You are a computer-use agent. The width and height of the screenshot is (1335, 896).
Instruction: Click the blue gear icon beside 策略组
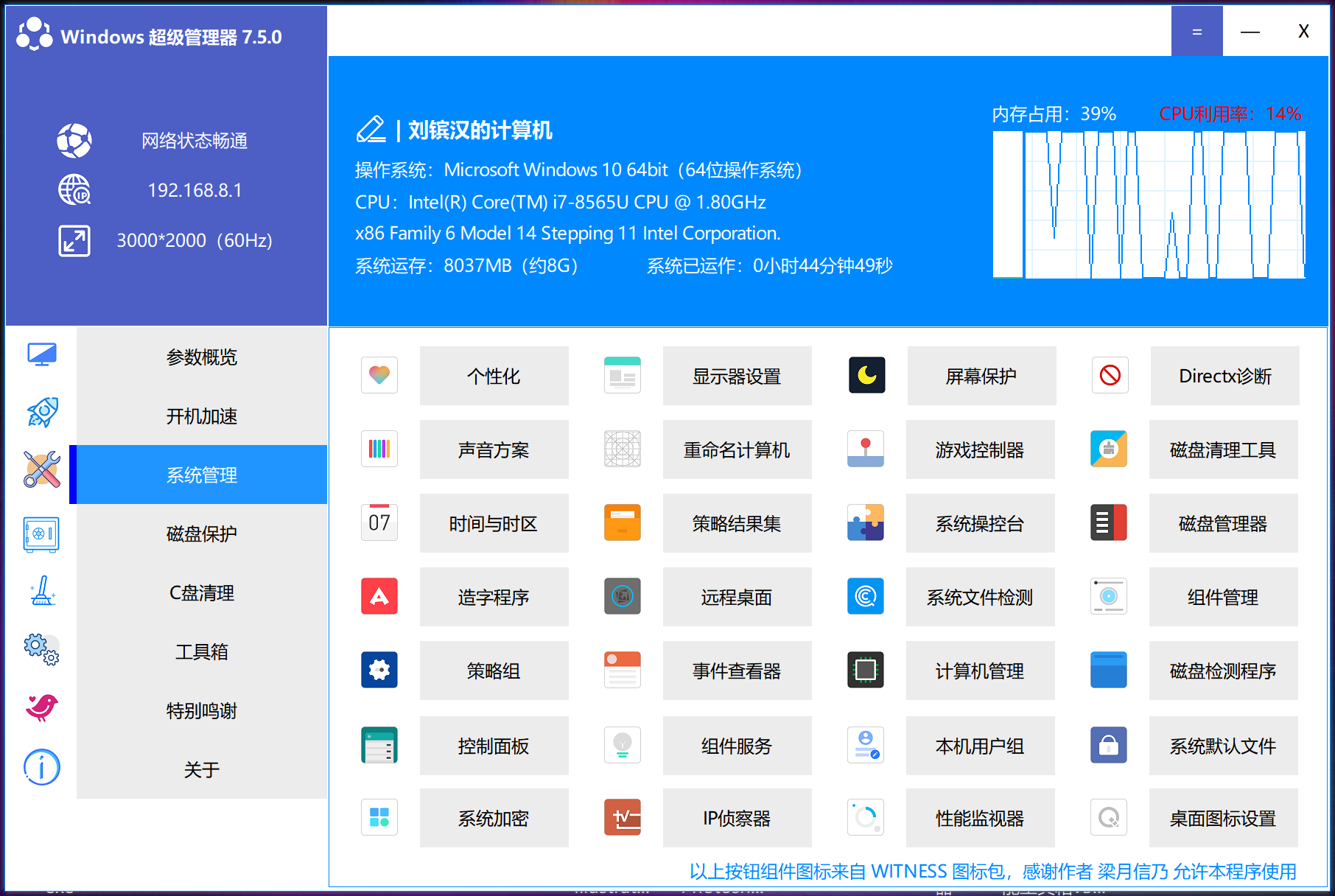pos(379,670)
